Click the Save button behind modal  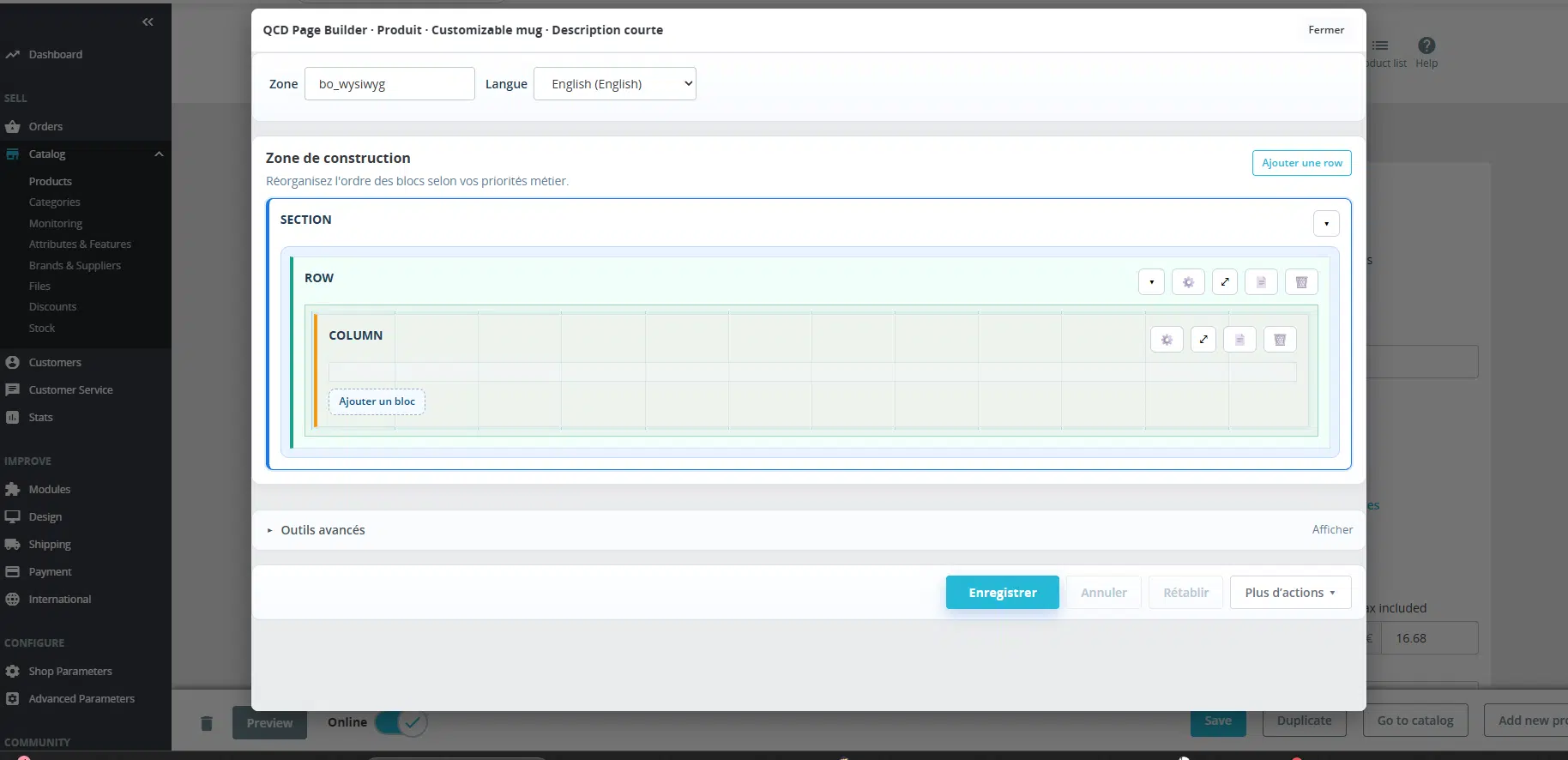(1218, 721)
